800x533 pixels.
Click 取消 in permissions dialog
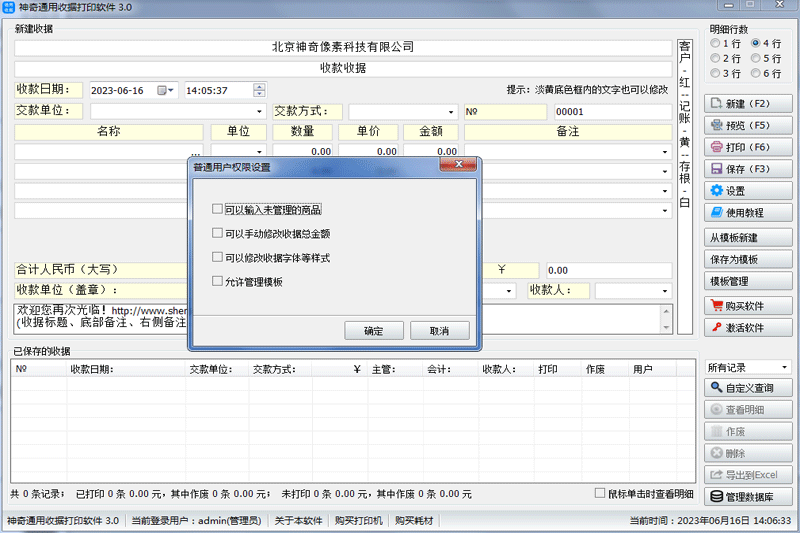click(439, 331)
